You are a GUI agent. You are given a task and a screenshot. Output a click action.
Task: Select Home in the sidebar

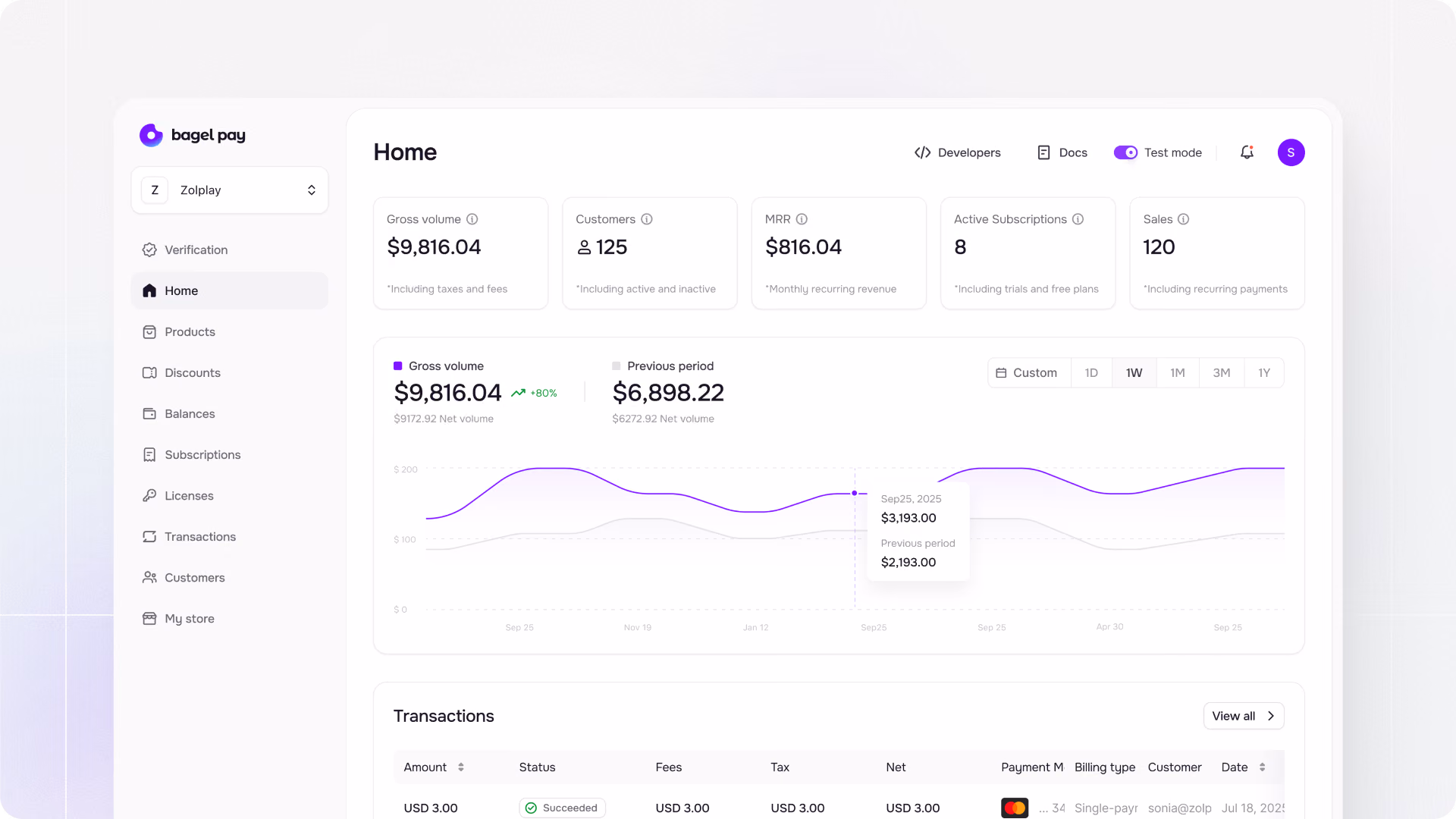click(230, 290)
